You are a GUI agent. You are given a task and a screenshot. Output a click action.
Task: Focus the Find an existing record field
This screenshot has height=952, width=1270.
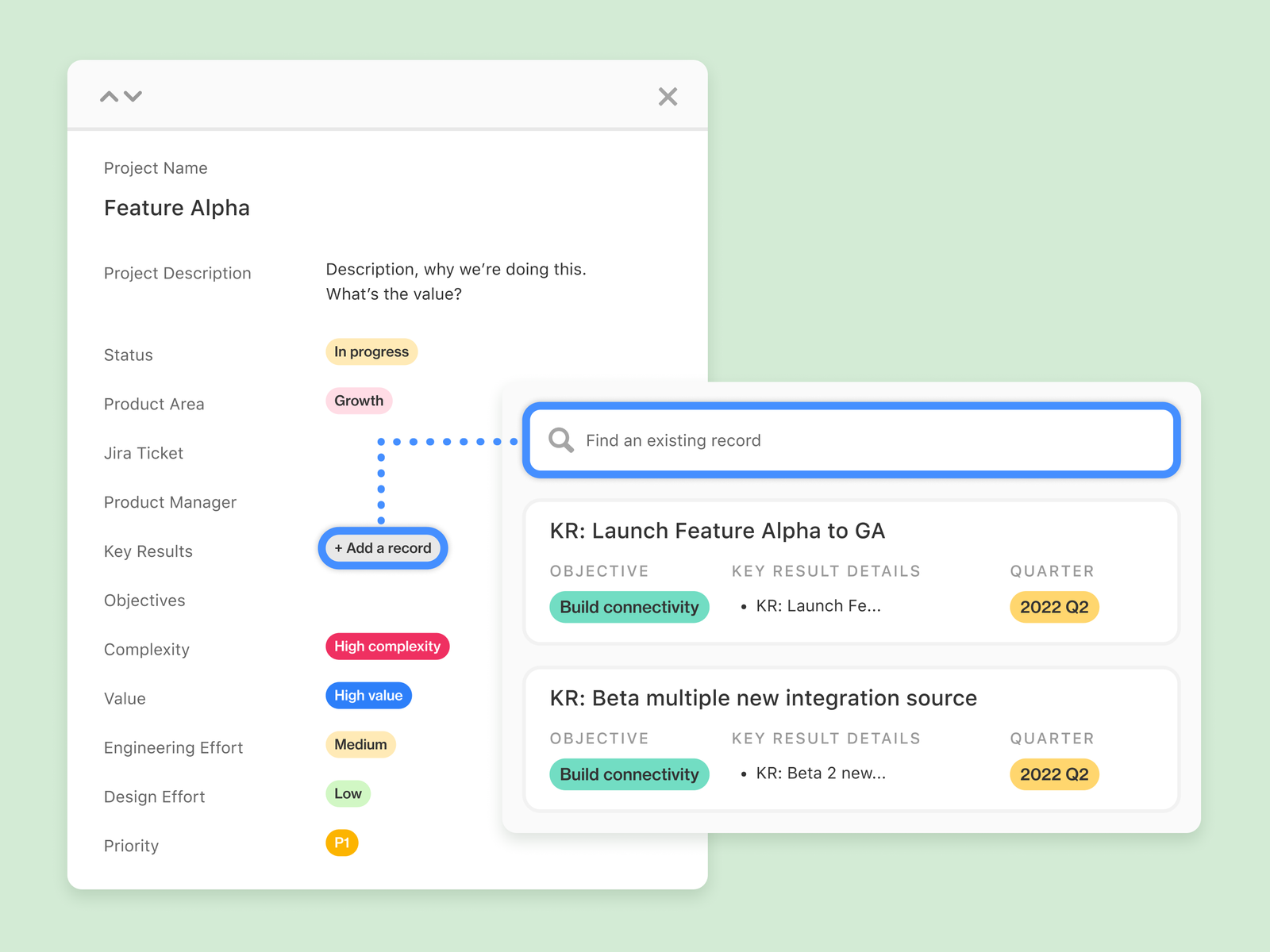(x=852, y=440)
